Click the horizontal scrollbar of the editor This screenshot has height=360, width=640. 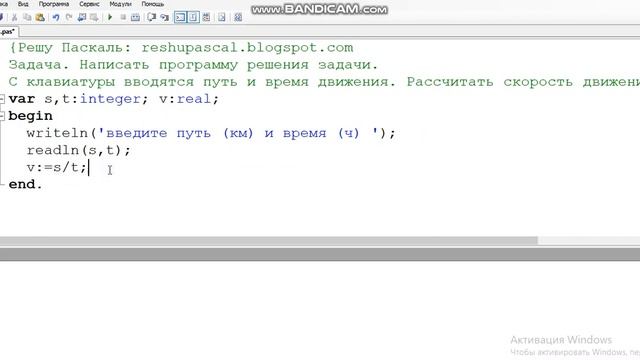coord(269,240)
